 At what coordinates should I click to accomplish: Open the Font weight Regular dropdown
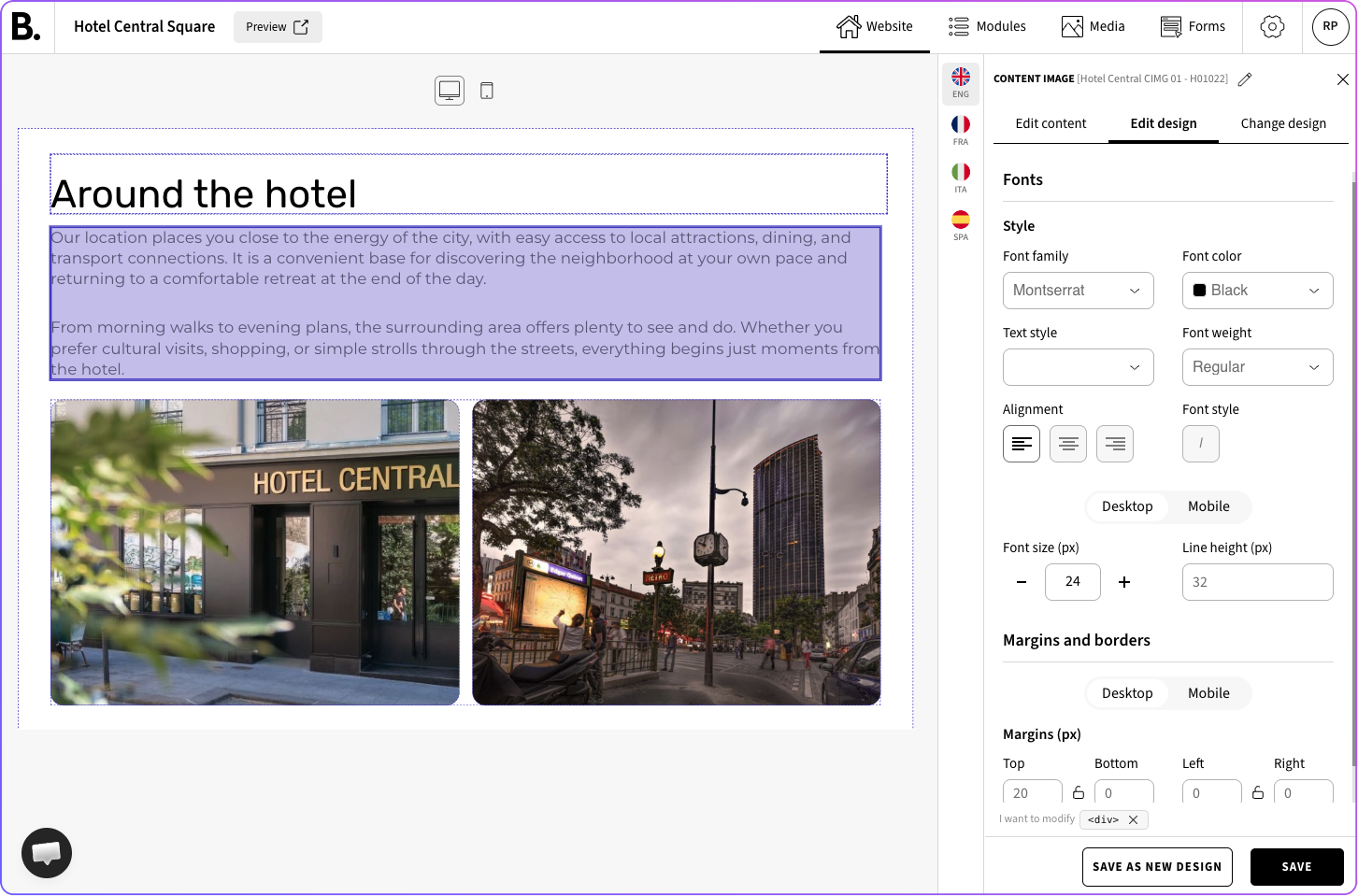point(1258,367)
